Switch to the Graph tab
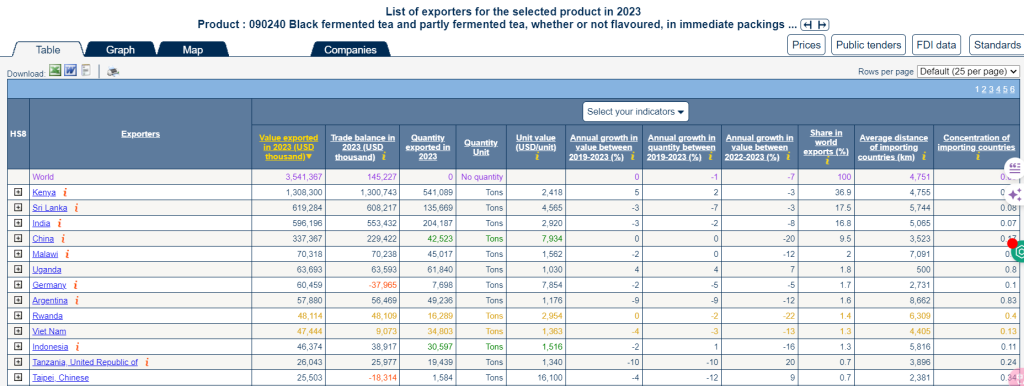Screen dimensions: 1024x386 point(121,50)
